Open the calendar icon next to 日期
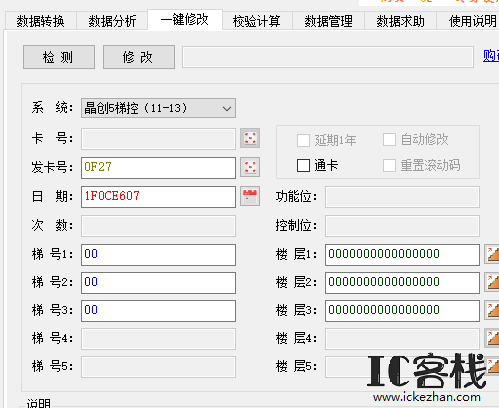The image size is (499, 408). [x=250, y=196]
